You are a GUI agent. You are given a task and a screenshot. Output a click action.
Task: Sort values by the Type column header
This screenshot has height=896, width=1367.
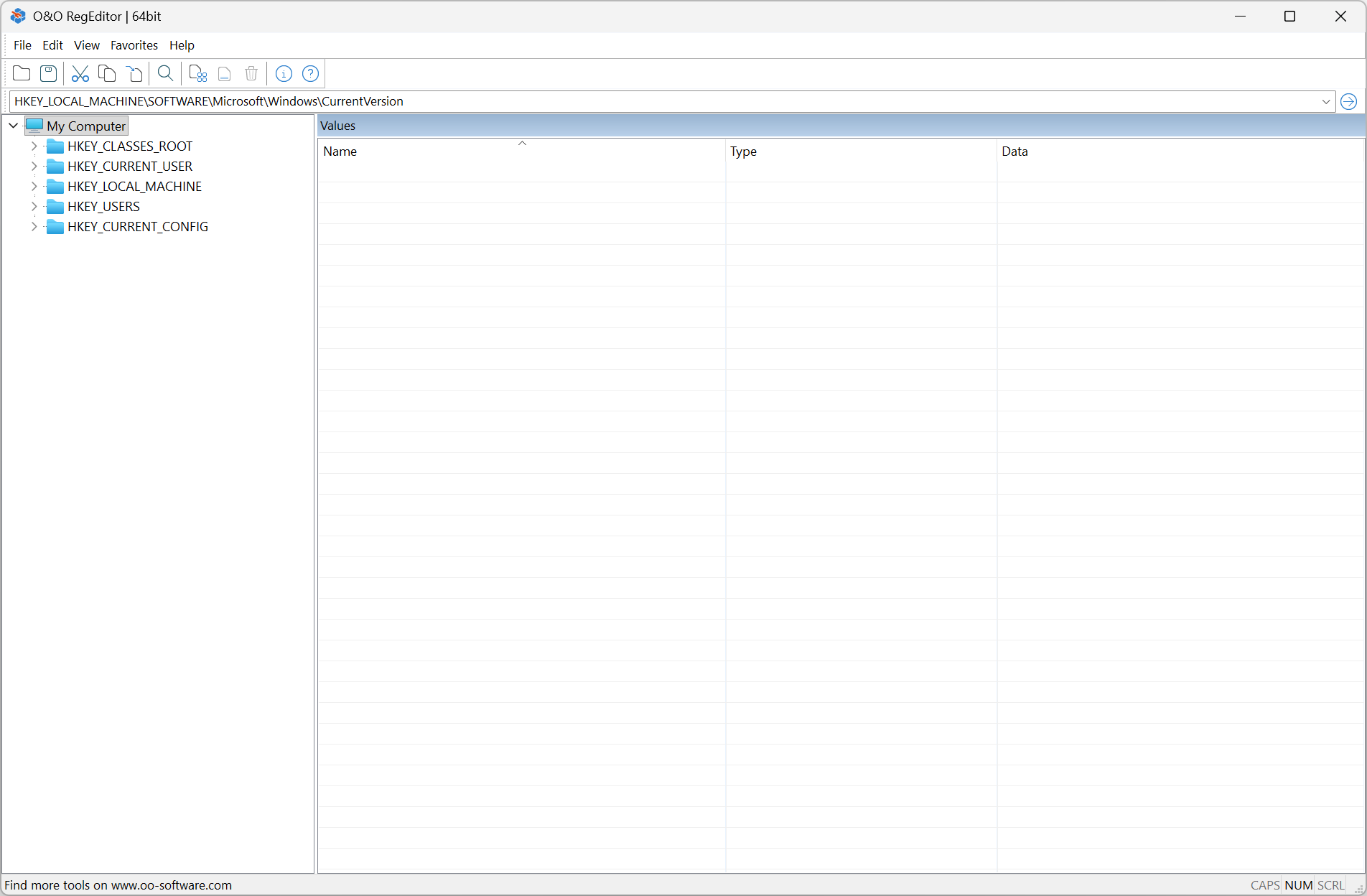tap(862, 151)
